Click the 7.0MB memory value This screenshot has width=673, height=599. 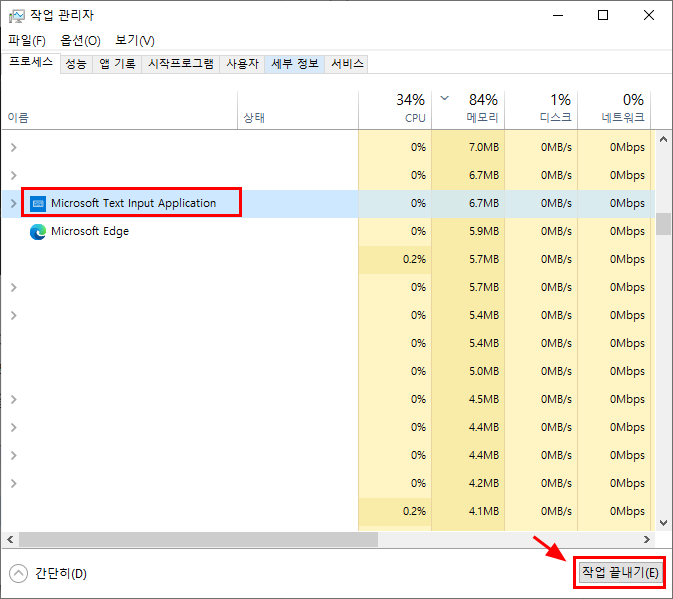[484, 148]
